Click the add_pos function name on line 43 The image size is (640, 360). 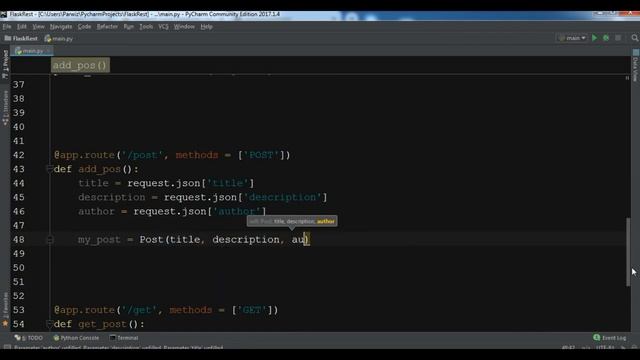(100, 169)
